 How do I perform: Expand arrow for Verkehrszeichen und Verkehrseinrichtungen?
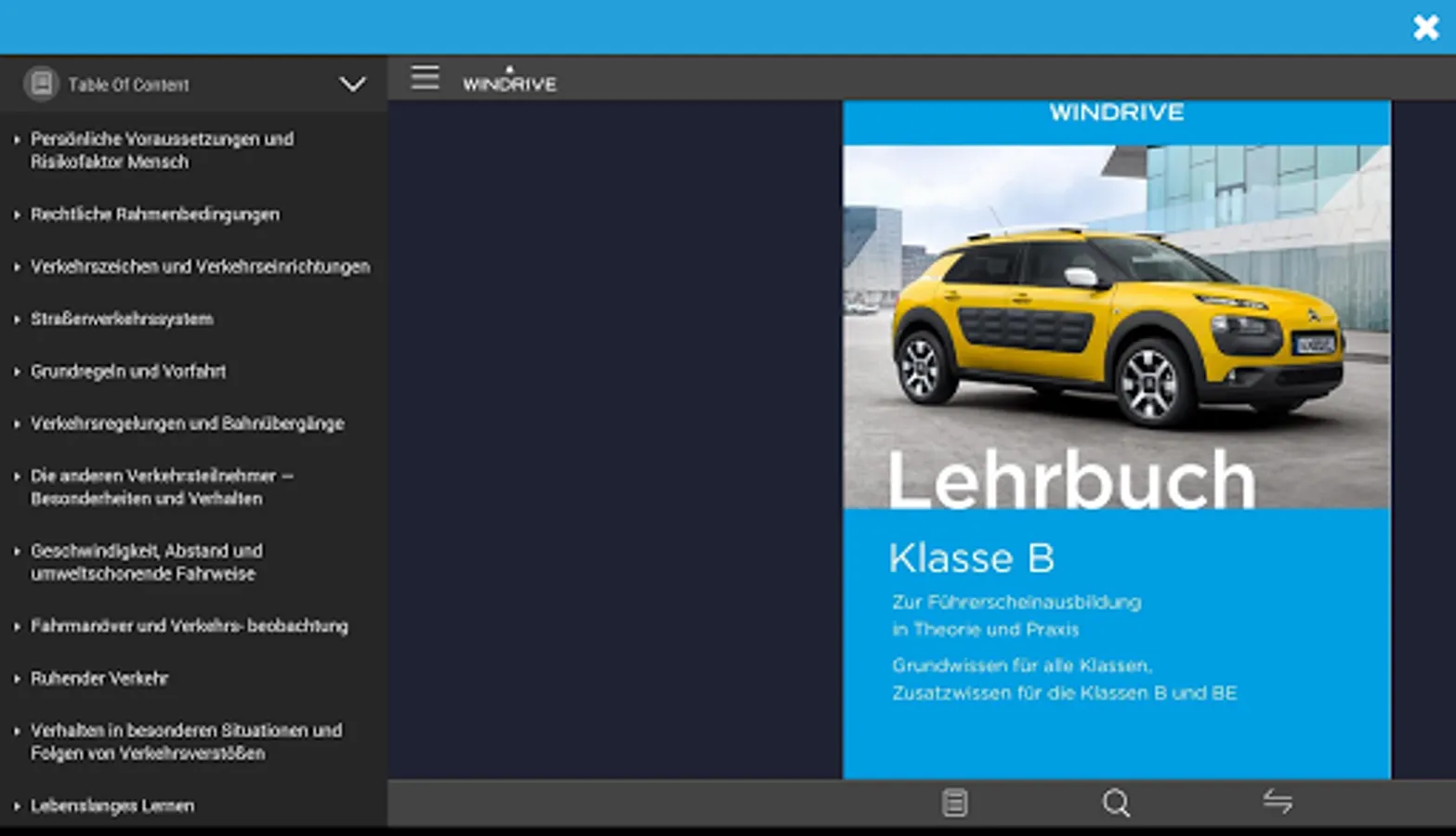click(17, 267)
